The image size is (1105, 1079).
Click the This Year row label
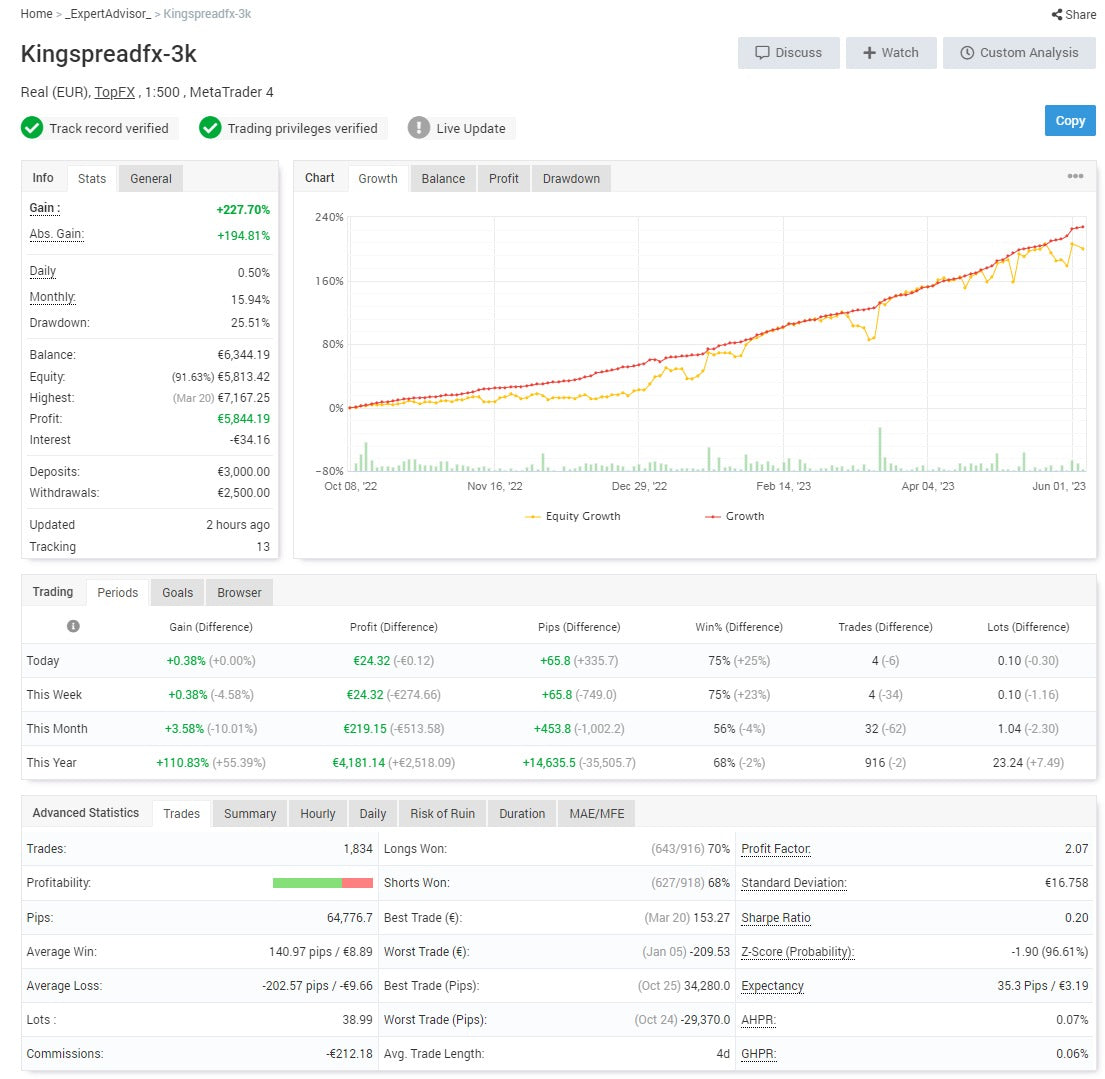[51, 763]
